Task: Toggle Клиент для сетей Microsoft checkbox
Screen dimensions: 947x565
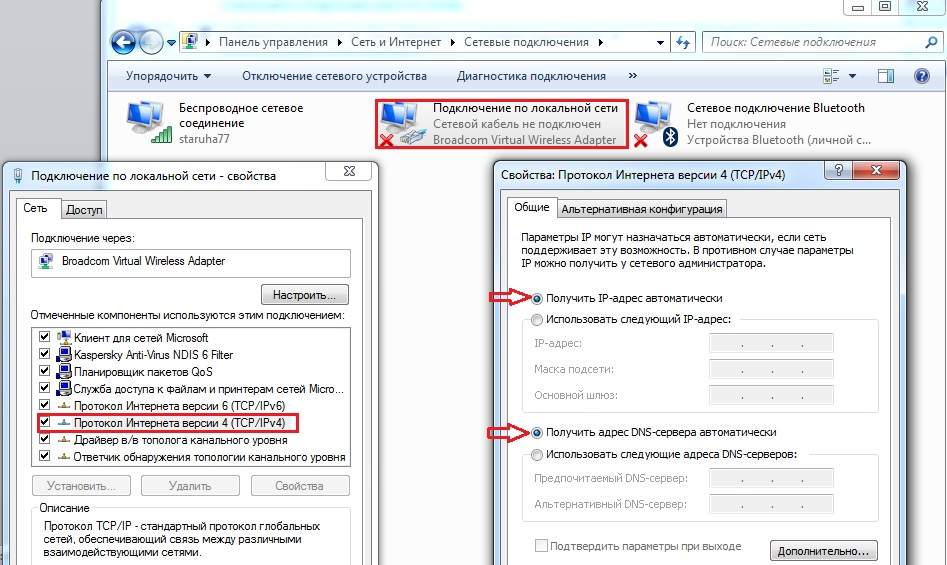Action: point(44,337)
